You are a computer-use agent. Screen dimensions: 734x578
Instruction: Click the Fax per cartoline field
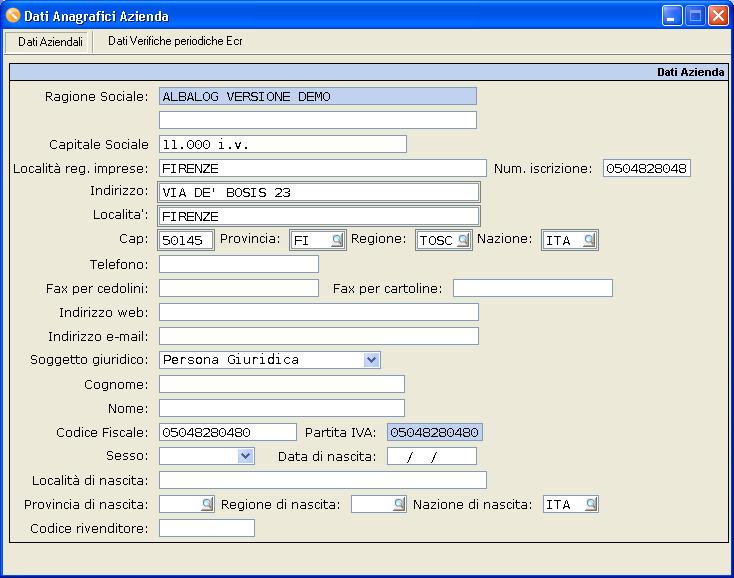click(533, 288)
